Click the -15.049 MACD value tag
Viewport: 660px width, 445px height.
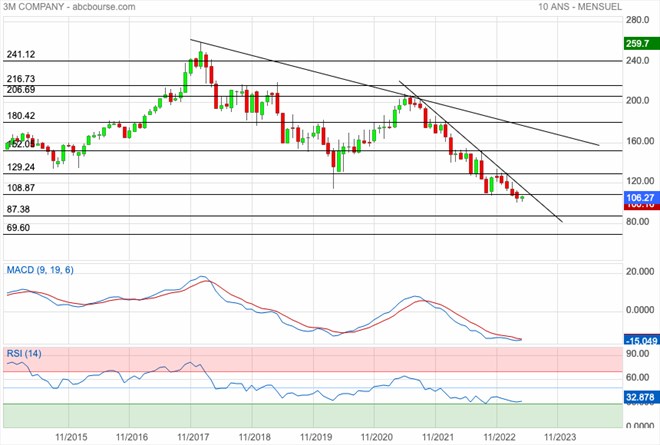point(641,340)
